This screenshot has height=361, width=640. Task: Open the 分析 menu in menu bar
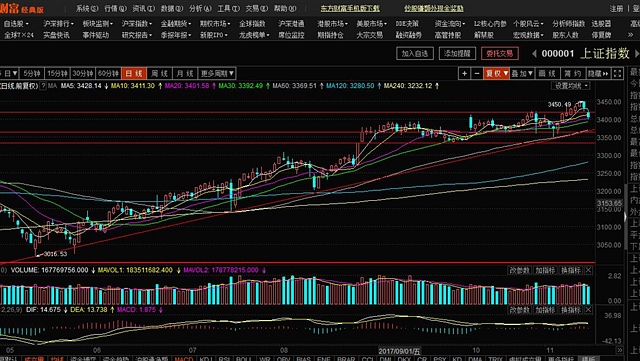pos(200,8)
